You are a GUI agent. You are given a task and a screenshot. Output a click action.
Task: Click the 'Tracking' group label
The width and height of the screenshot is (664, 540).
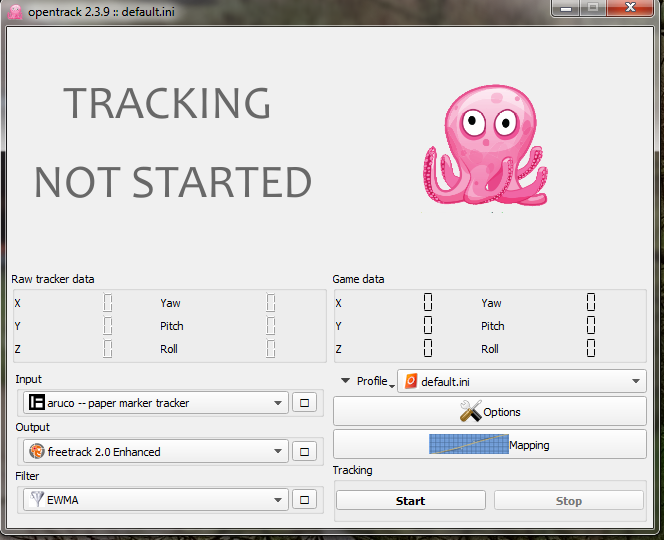tap(352, 471)
